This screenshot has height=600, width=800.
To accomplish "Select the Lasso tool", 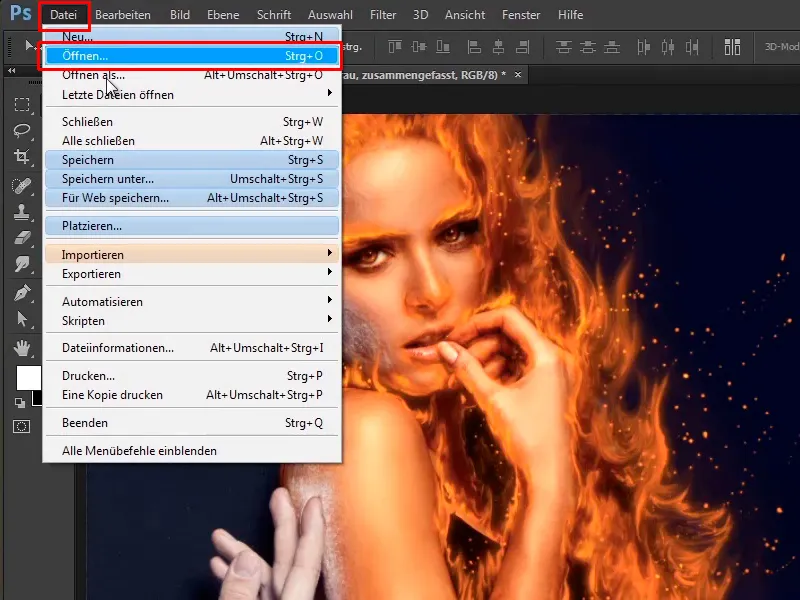I will (21, 130).
